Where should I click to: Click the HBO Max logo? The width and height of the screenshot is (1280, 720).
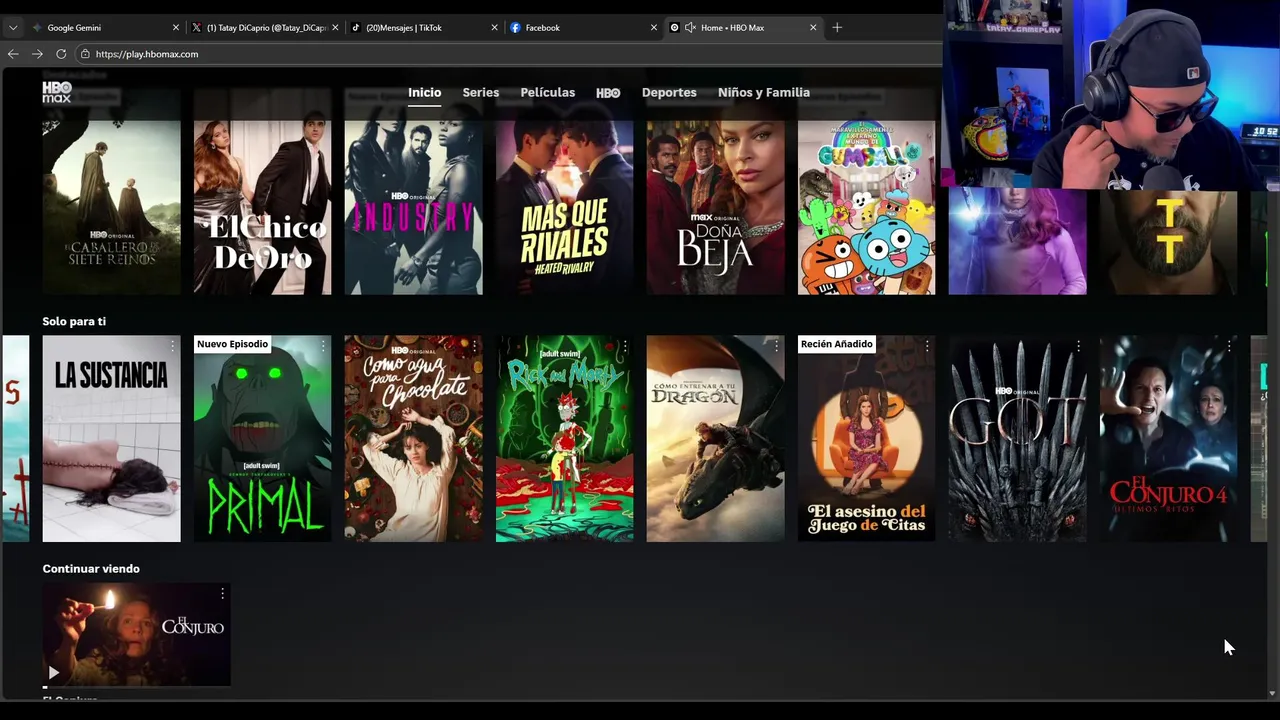click(x=57, y=92)
